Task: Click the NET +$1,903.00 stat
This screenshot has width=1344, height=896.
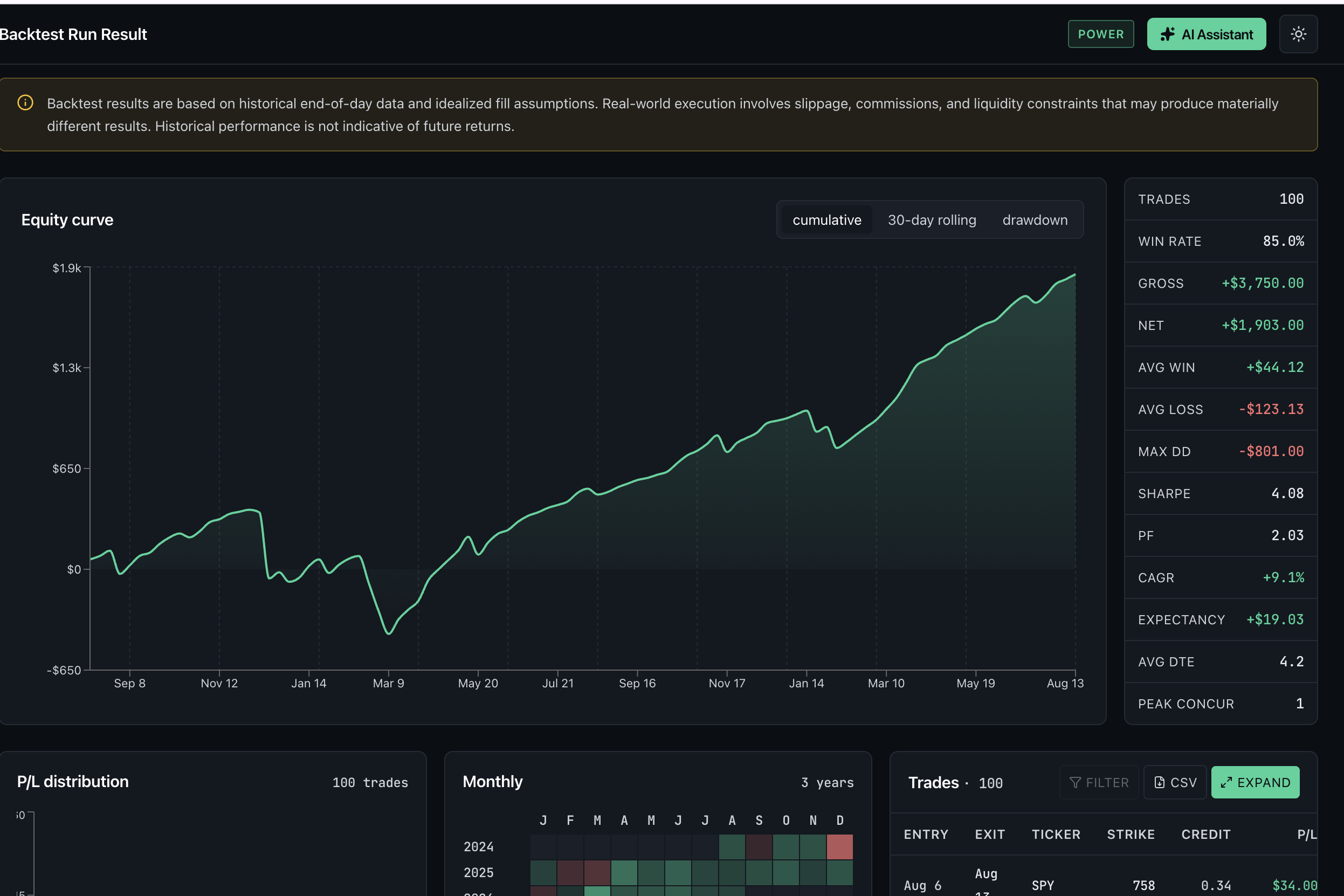Action: point(1221,325)
